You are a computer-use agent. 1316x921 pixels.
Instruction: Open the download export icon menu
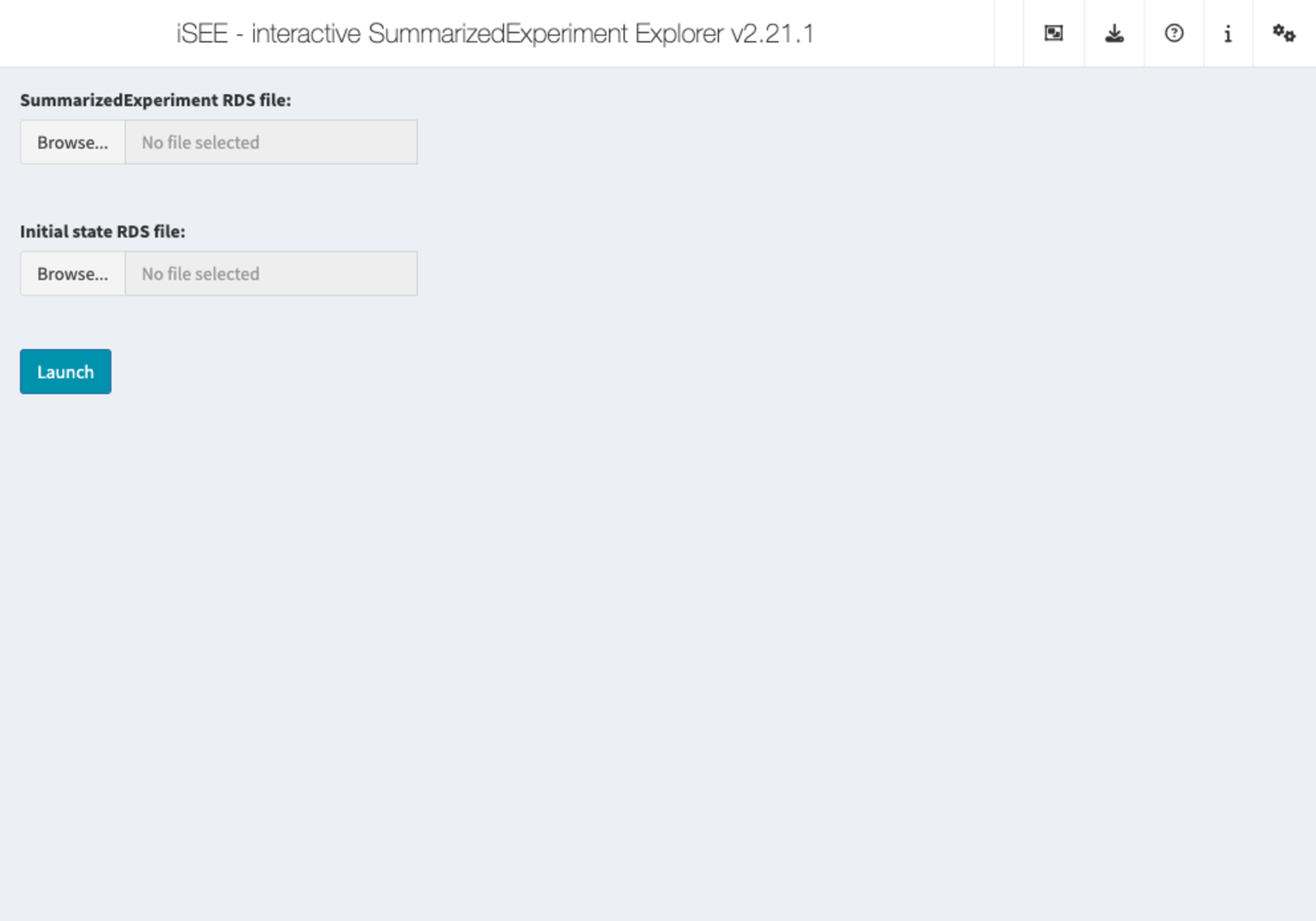[x=1114, y=33]
